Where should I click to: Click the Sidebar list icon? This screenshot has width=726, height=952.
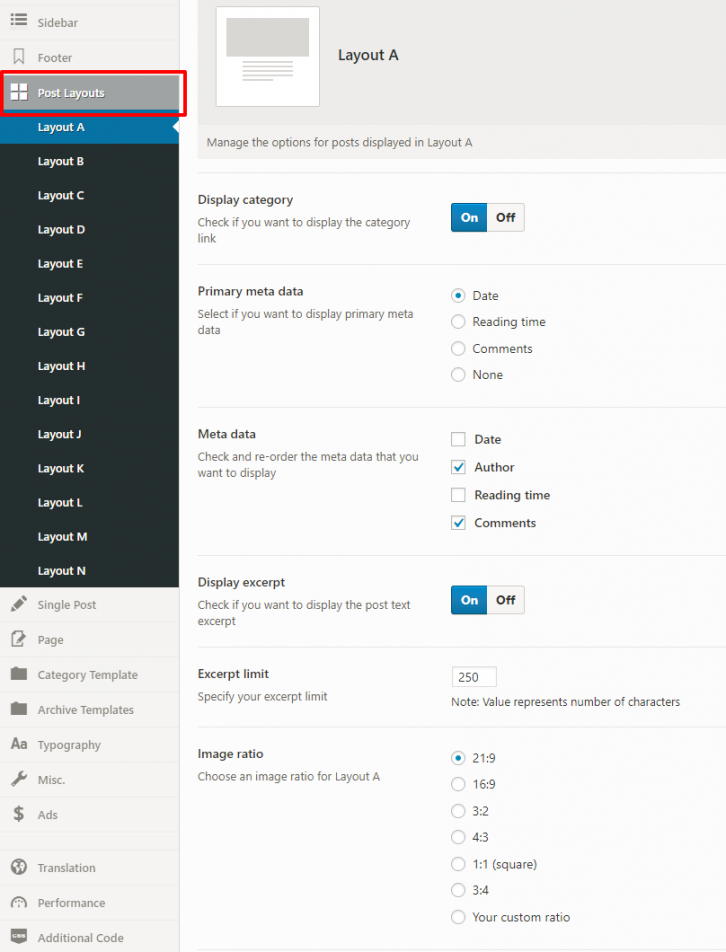point(19,21)
